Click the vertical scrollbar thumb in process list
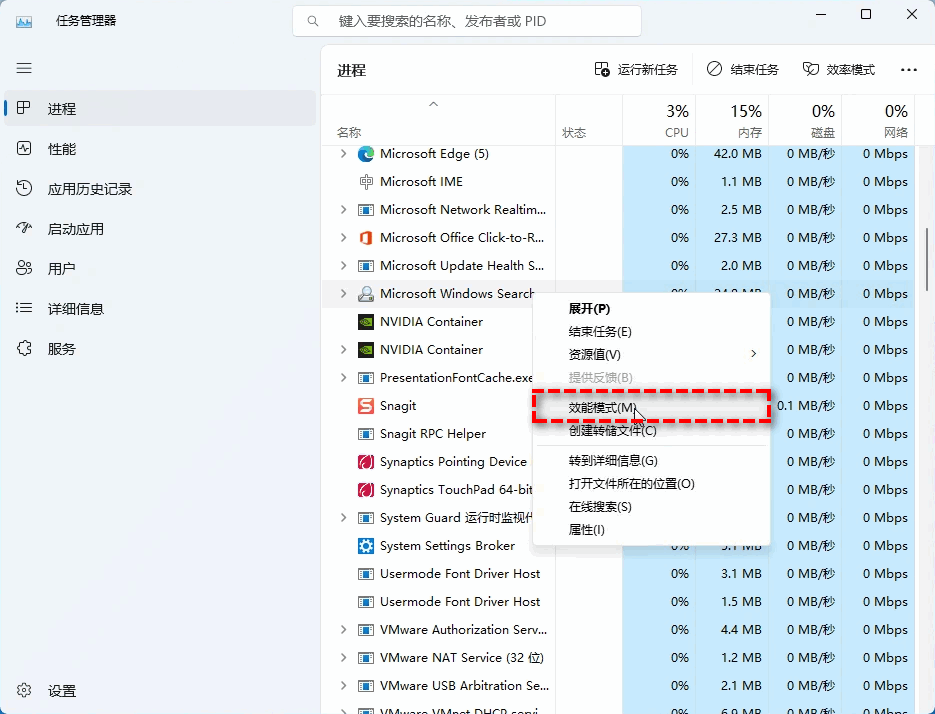This screenshot has height=714, width=935. (x=927, y=260)
